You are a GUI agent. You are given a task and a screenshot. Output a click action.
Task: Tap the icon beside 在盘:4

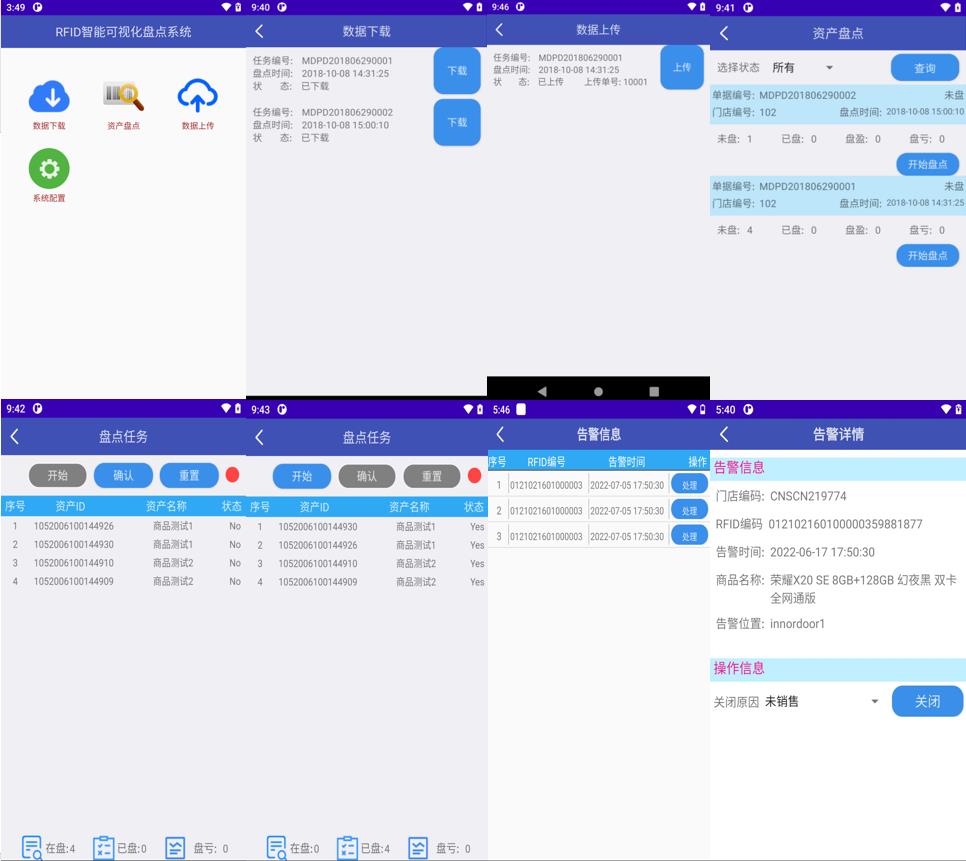pos(32,848)
